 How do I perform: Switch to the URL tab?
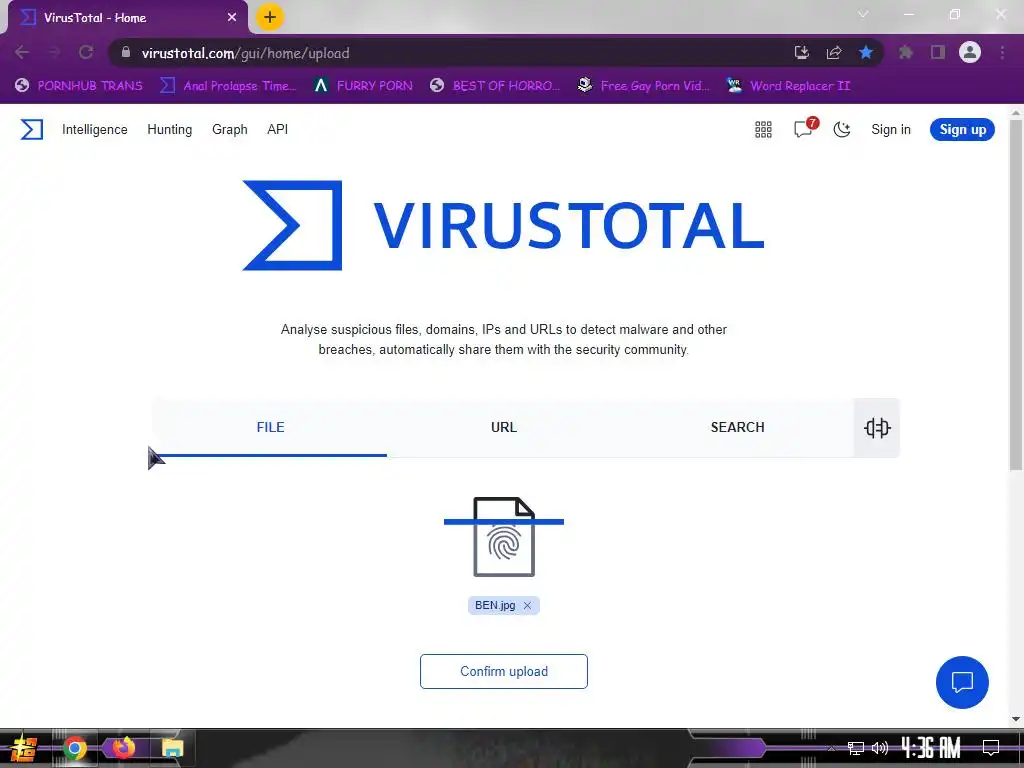click(x=504, y=427)
